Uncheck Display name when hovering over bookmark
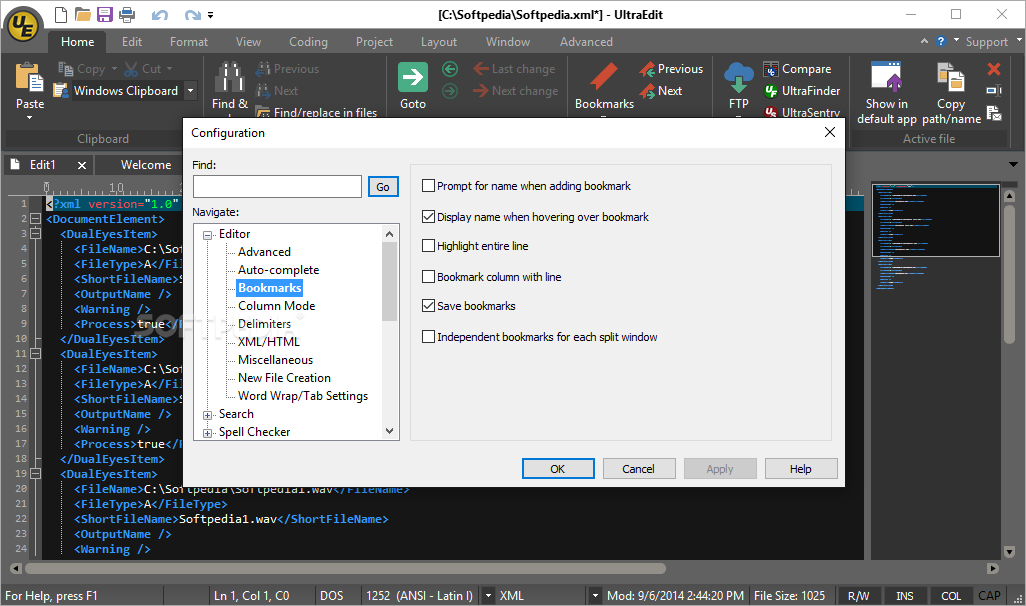The width and height of the screenshot is (1026, 606). pos(429,217)
